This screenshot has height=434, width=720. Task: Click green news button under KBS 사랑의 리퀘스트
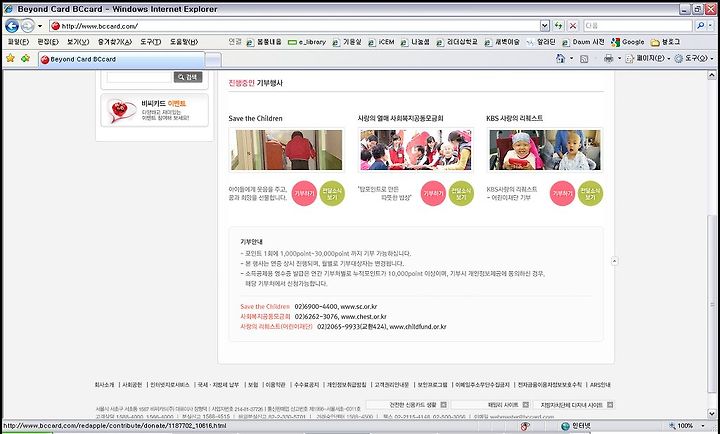coord(590,193)
